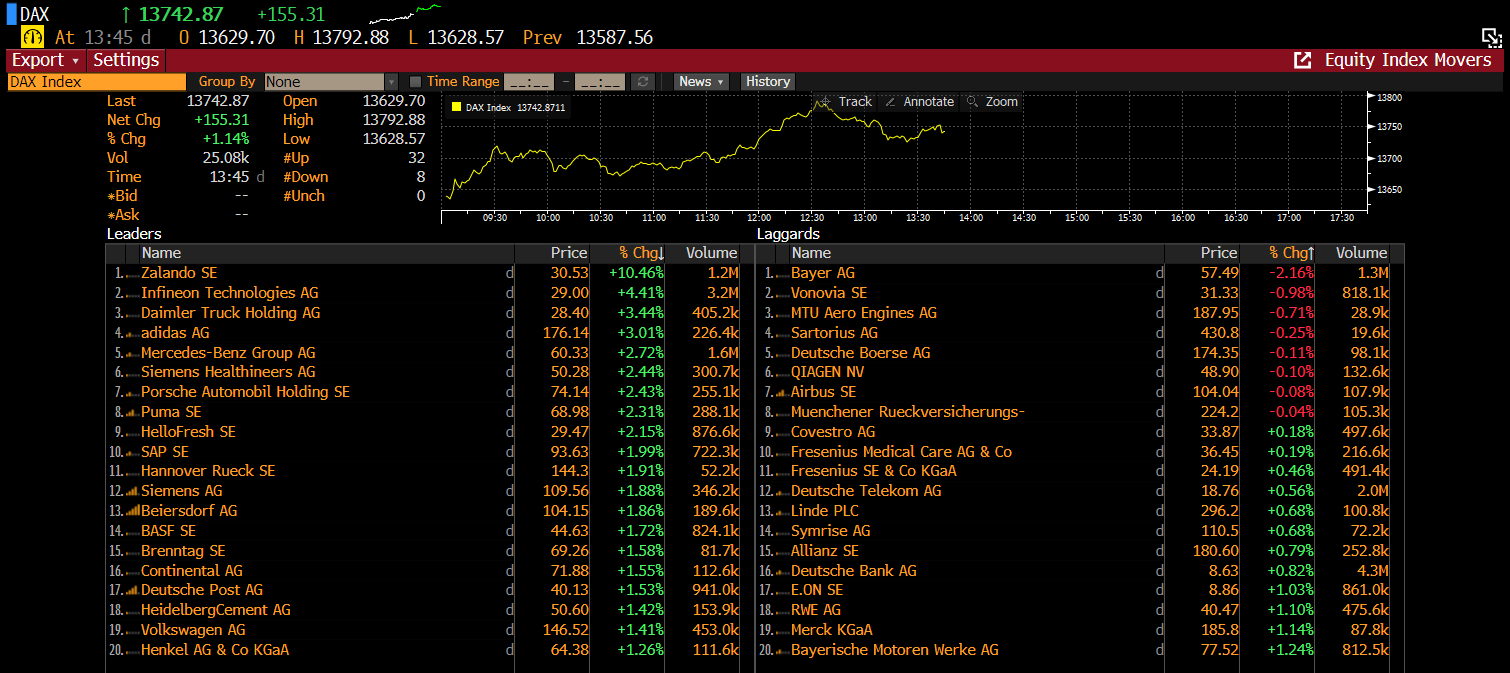
Task: Click the Time Range start time field
Action: [x=529, y=82]
